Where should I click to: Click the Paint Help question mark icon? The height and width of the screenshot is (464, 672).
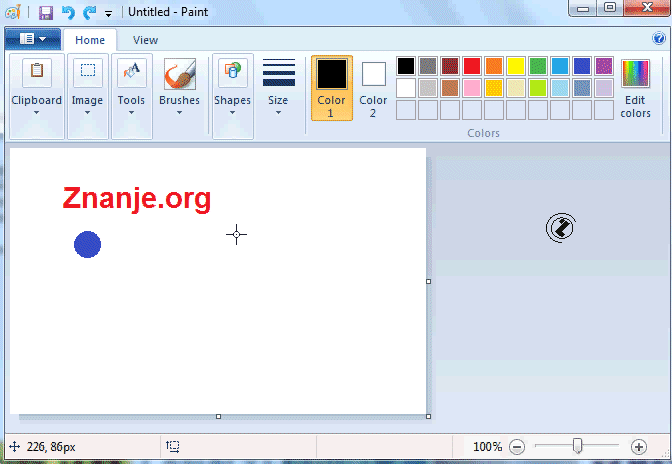tap(659, 39)
